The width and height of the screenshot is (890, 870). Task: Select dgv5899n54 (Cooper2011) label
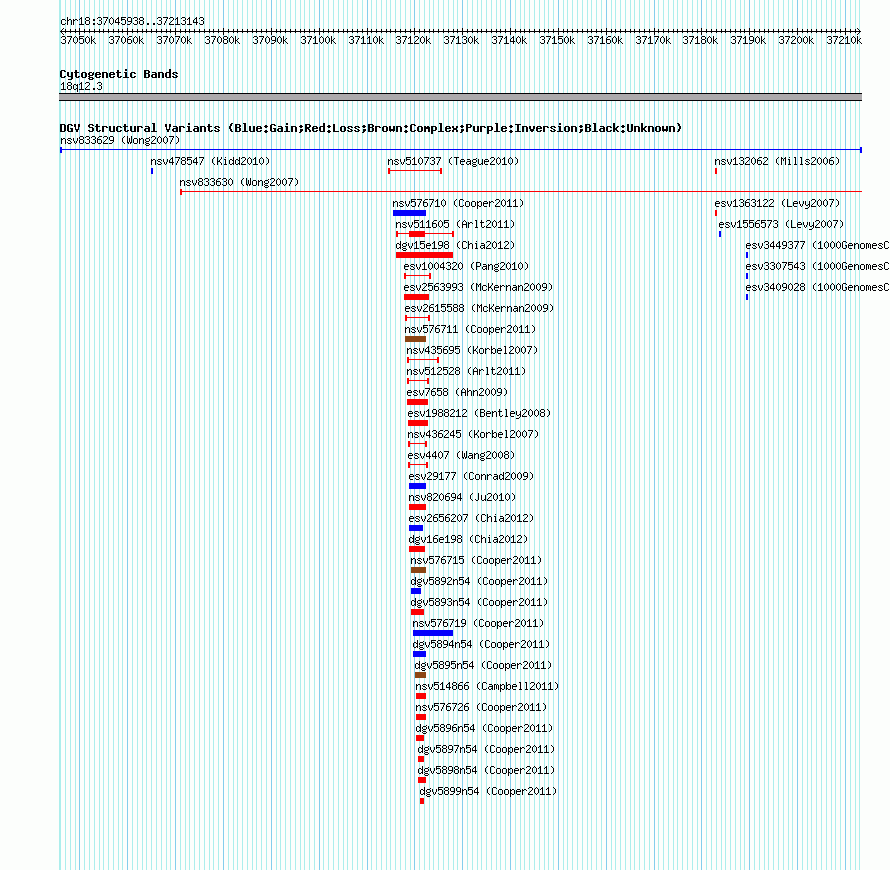[x=488, y=791]
